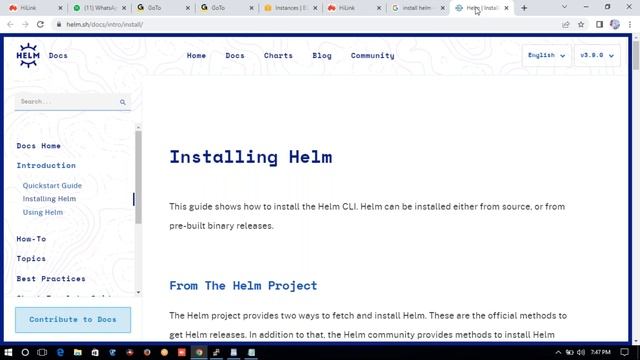Image resolution: width=640 pixels, height=360 pixels.
Task: Open File Explorer from the taskbar
Action: [x=78, y=352]
